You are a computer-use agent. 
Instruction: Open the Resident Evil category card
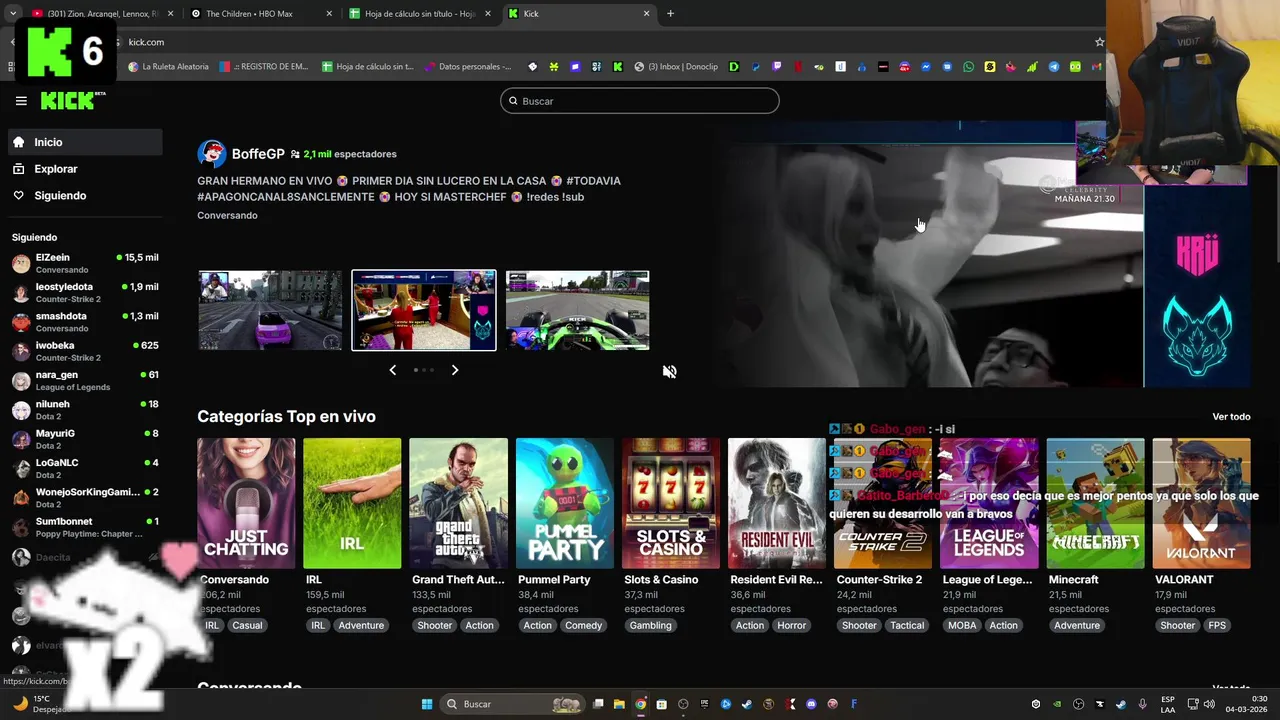tap(777, 503)
